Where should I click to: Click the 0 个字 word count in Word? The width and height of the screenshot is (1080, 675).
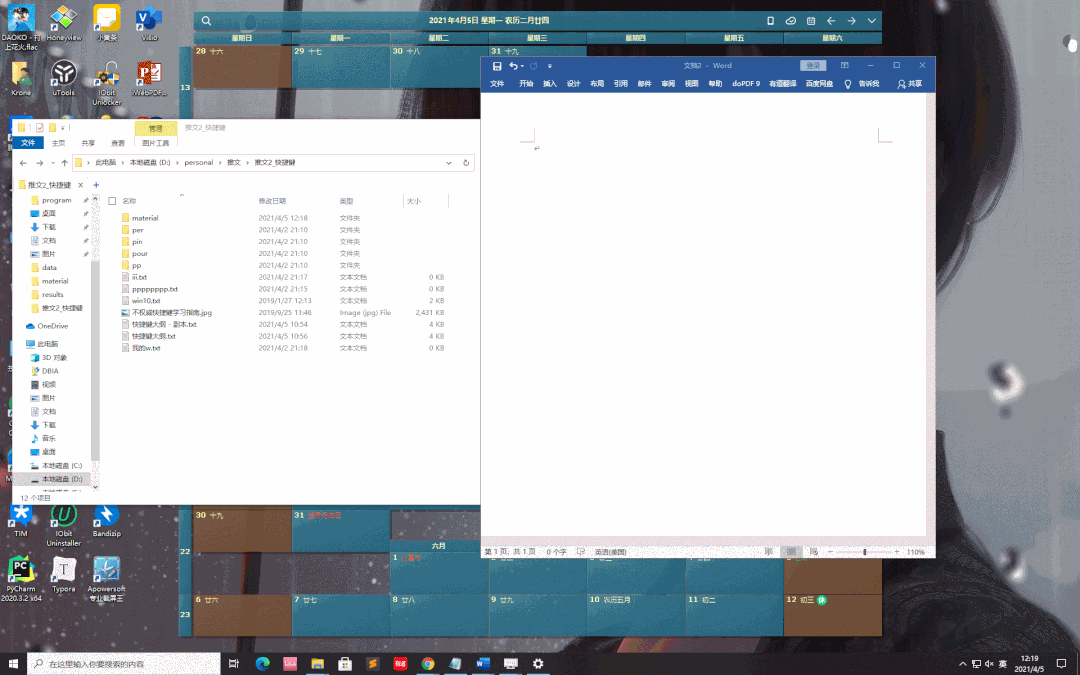pos(557,552)
